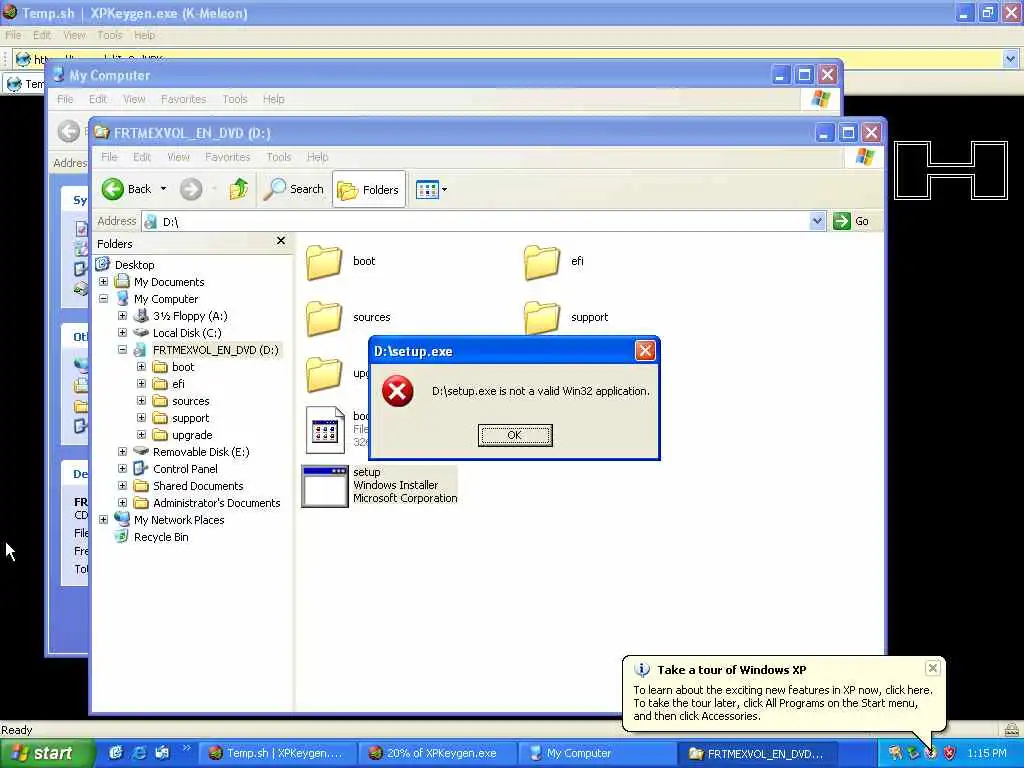Viewport: 1024px width, 768px height.
Task: Open the Back history dropdown arrow
Action: click(x=163, y=189)
